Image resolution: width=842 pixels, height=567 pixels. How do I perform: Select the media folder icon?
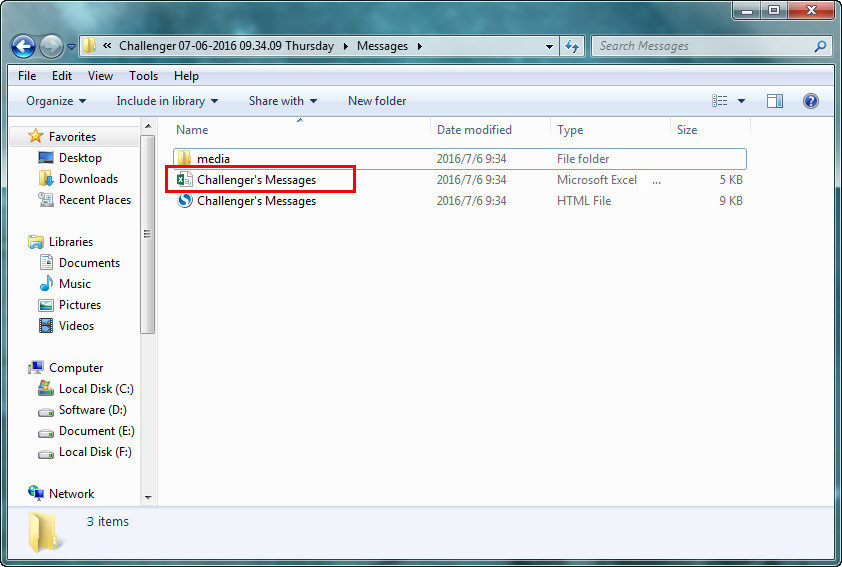tap(184, 158)
